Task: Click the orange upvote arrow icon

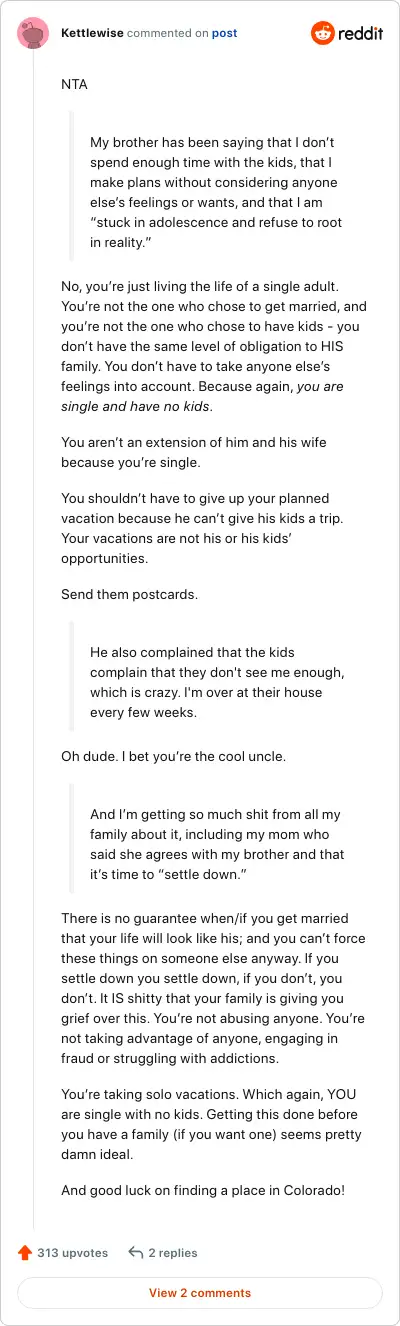Action: (x=25, y=1252)
